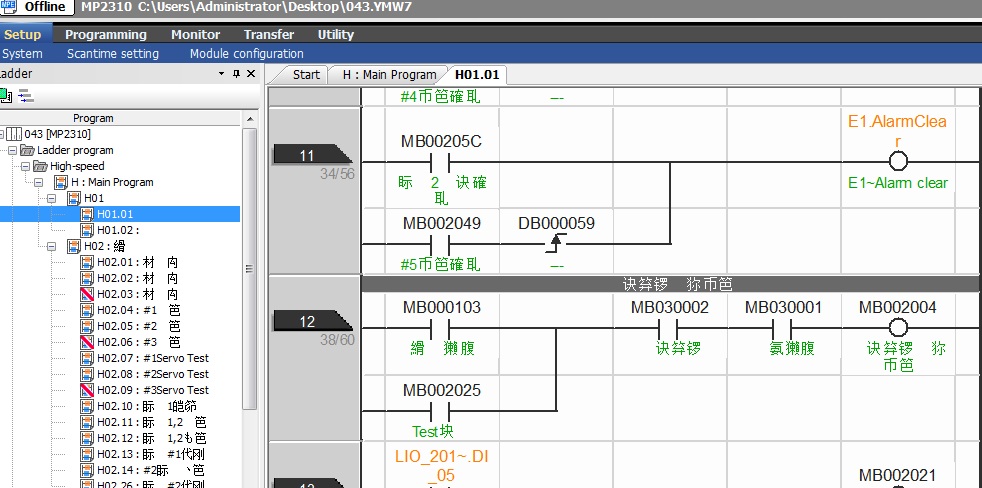
Task: Collapse the Ladder program folder node
Action: tap(12, 150)
